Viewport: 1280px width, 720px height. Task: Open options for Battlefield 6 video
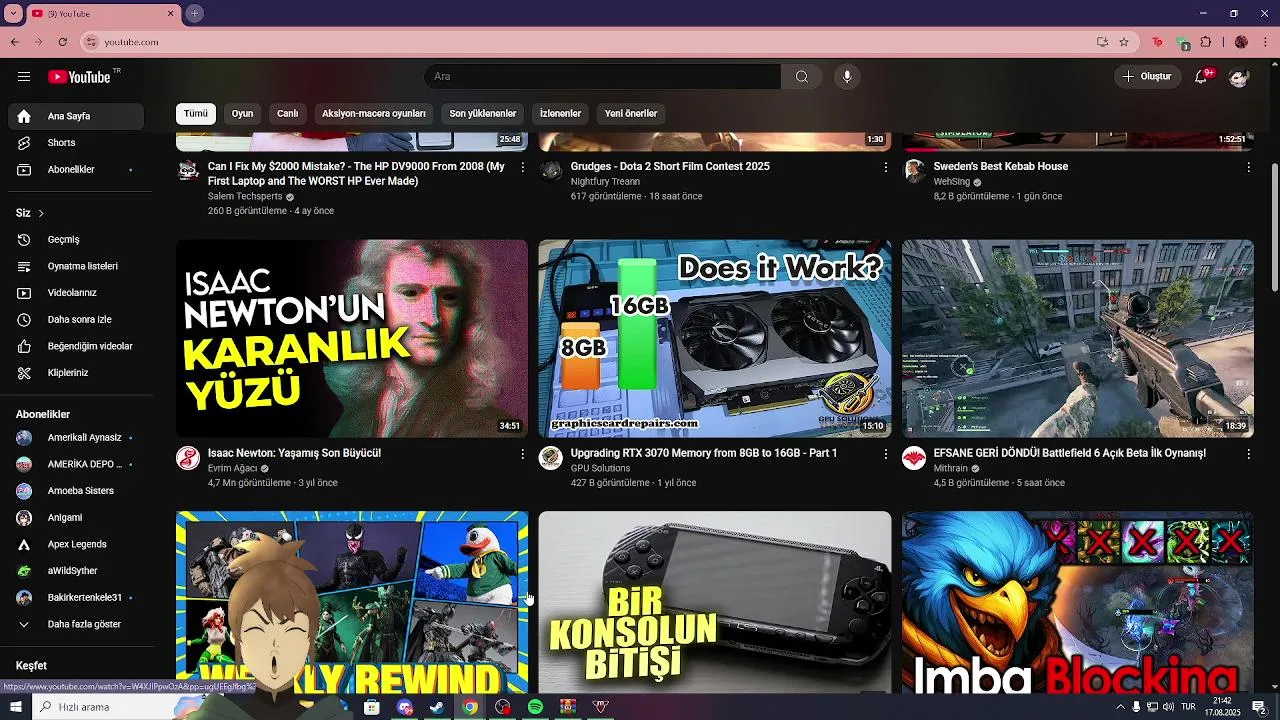1248,454
